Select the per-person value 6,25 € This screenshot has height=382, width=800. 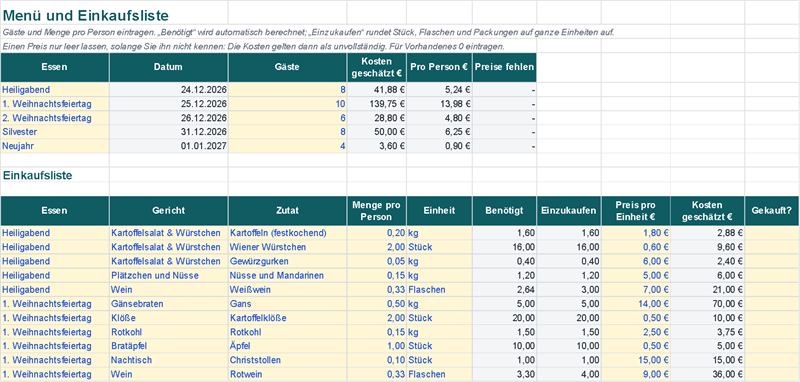point(439,132)
